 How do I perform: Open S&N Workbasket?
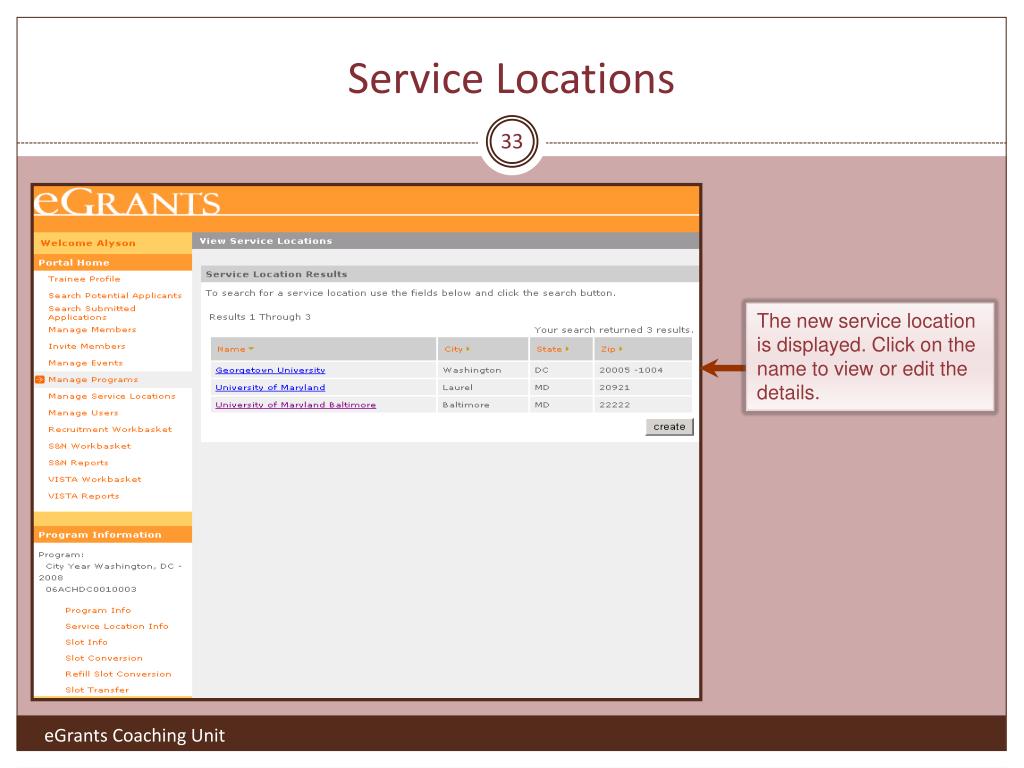(x=89, y=446)
